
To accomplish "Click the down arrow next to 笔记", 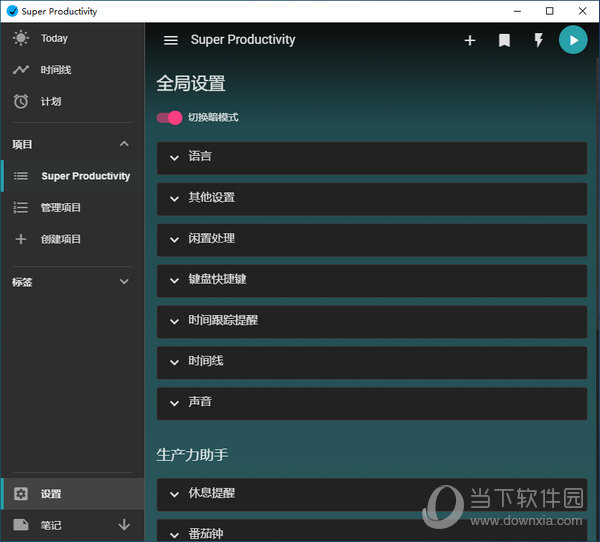I will pos(124,525).
